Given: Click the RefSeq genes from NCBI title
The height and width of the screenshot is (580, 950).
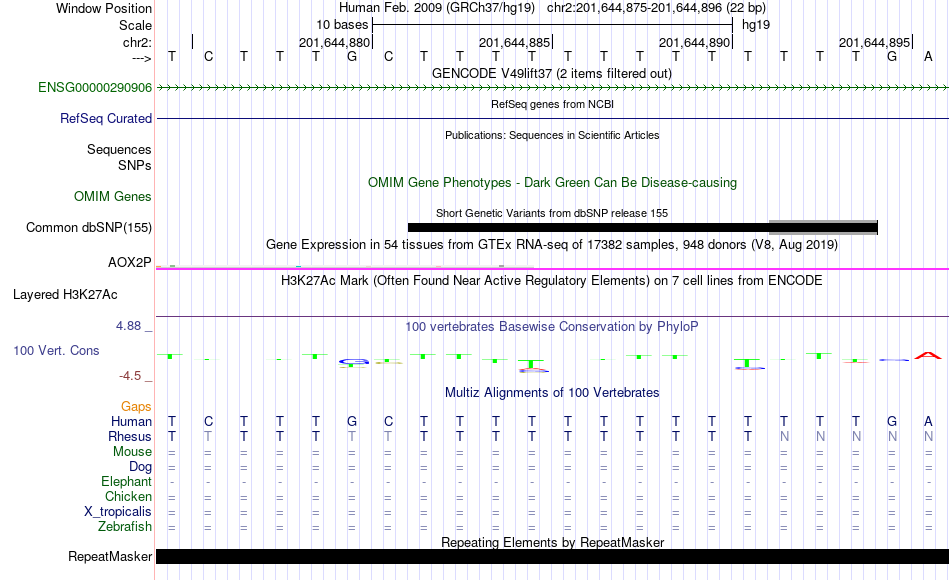Looking at the screenshot, I should tap(552, 104).
